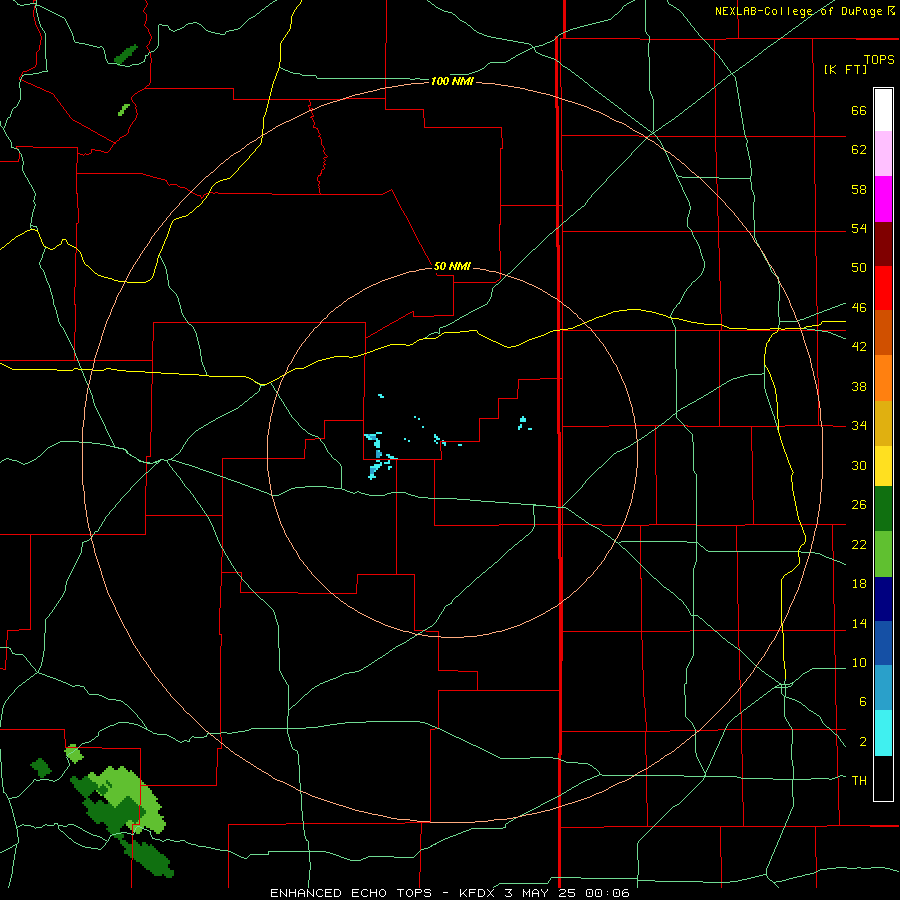Screen dimensions: 900x900
Task: Click the light pink 62 kft swatch
Action: pyautogui.click(x=883, y=154)
